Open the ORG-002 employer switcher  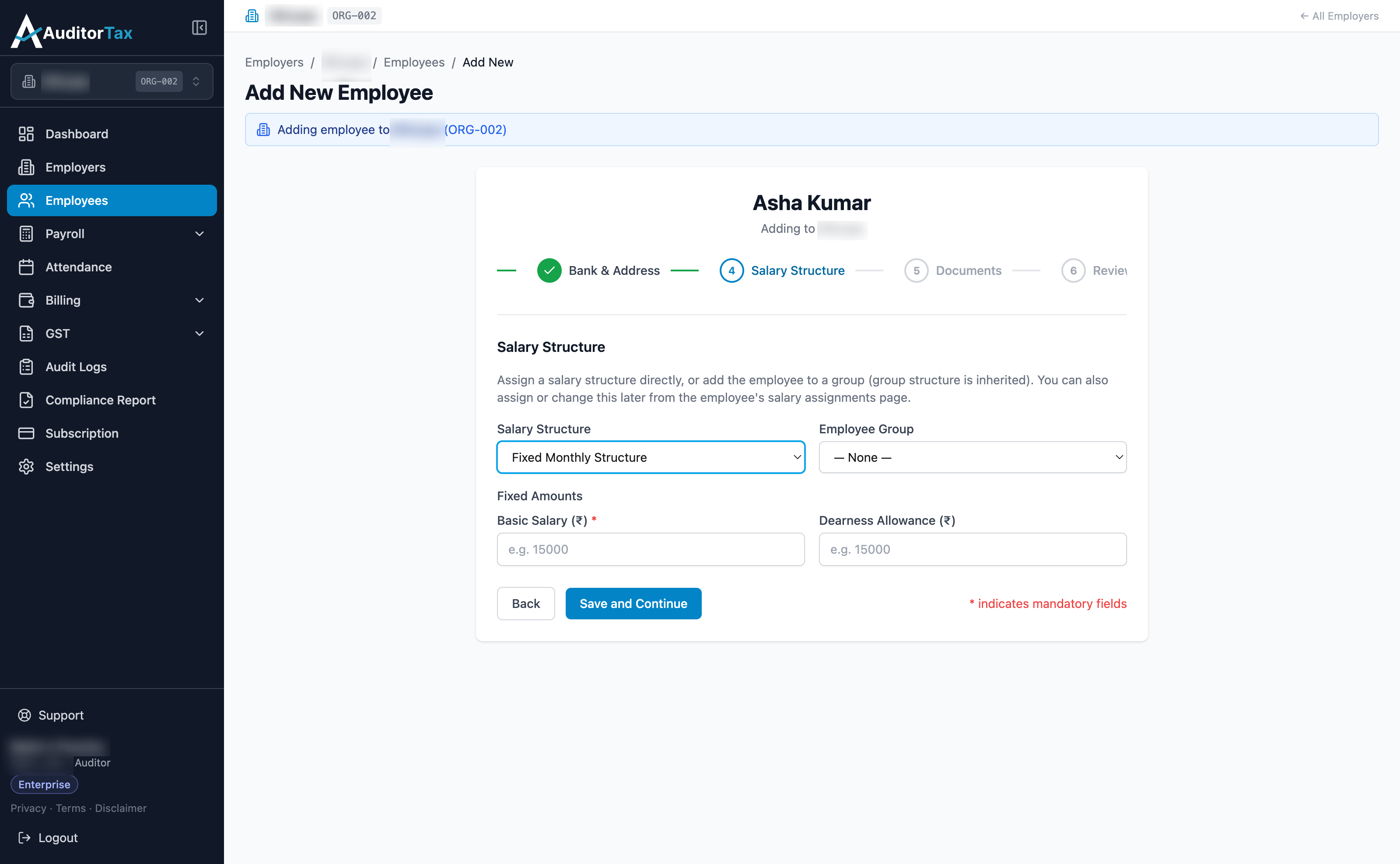[112, 81]
